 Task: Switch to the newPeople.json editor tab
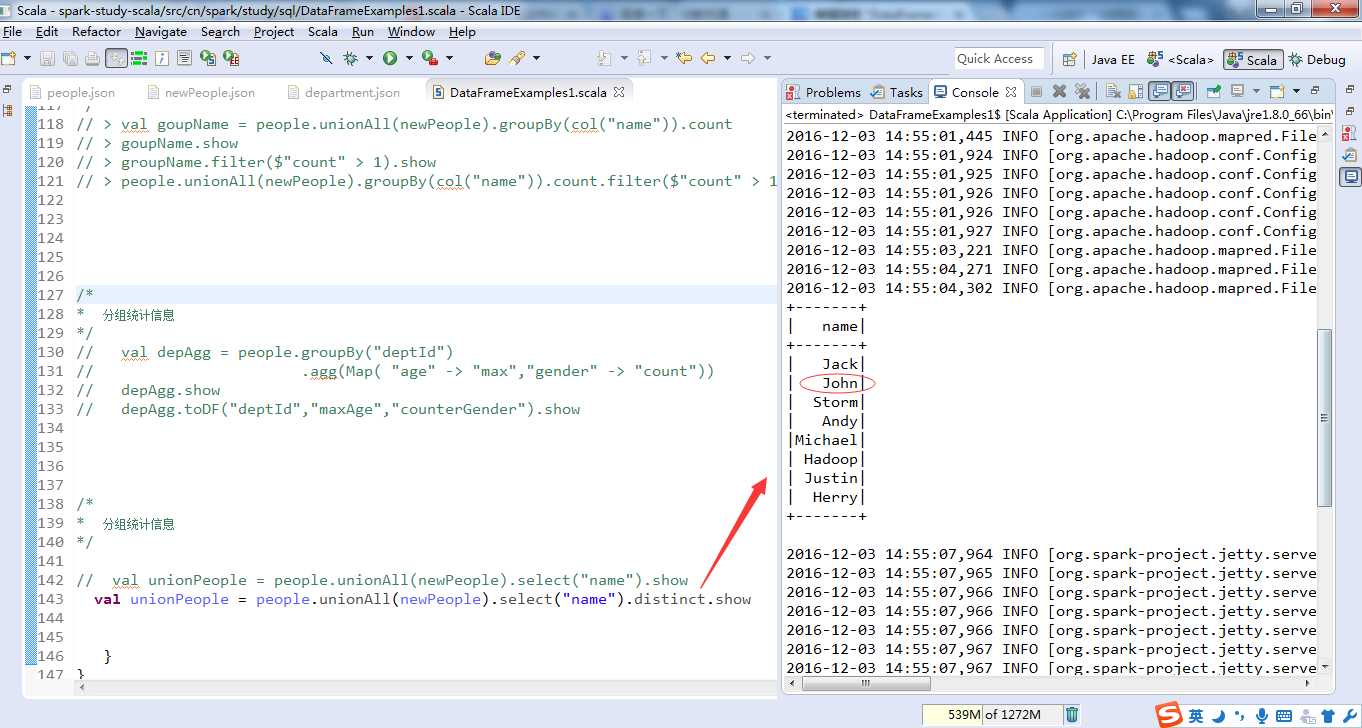coord(200,92)
